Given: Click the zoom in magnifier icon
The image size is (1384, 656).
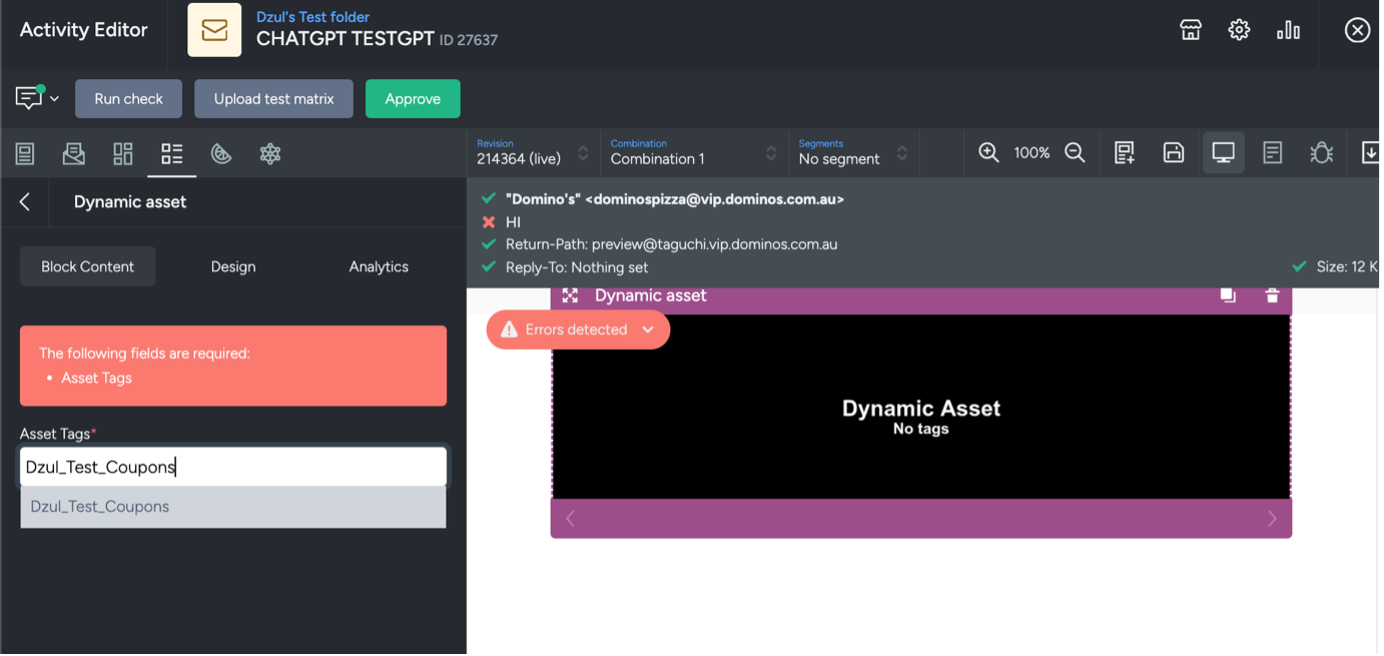Looking at the screenshot, I should [988, 152].
